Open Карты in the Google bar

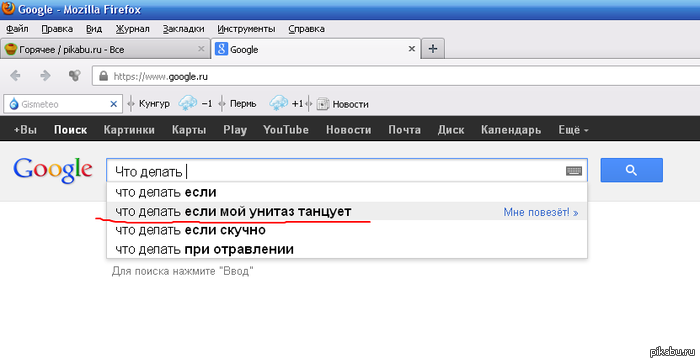[x=189, y=130]
